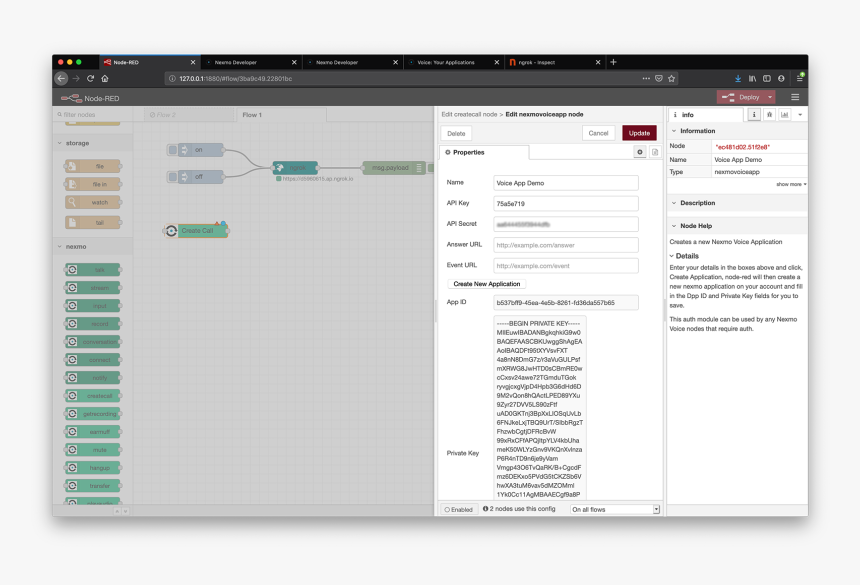Select the nexmo stream palette node

(93, 288)
